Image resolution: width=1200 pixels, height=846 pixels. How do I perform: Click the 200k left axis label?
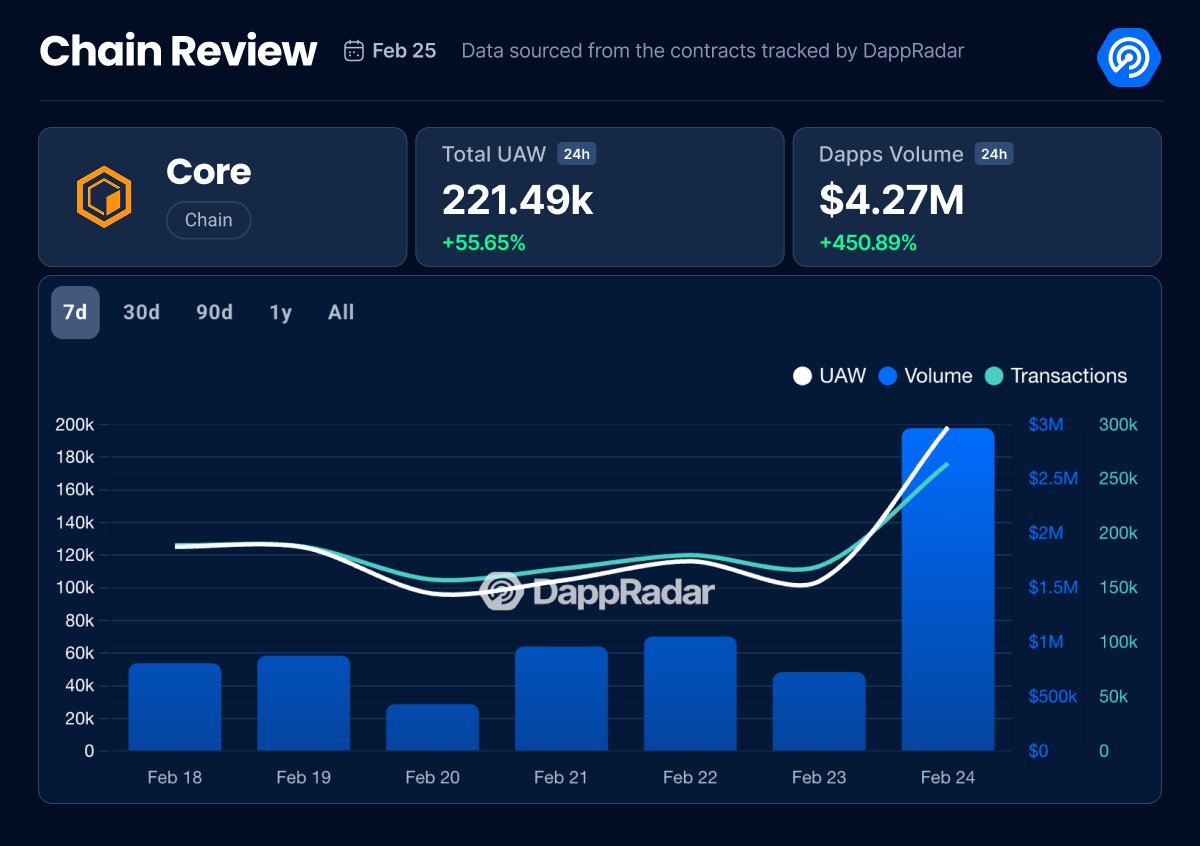[x=75, y=425]
